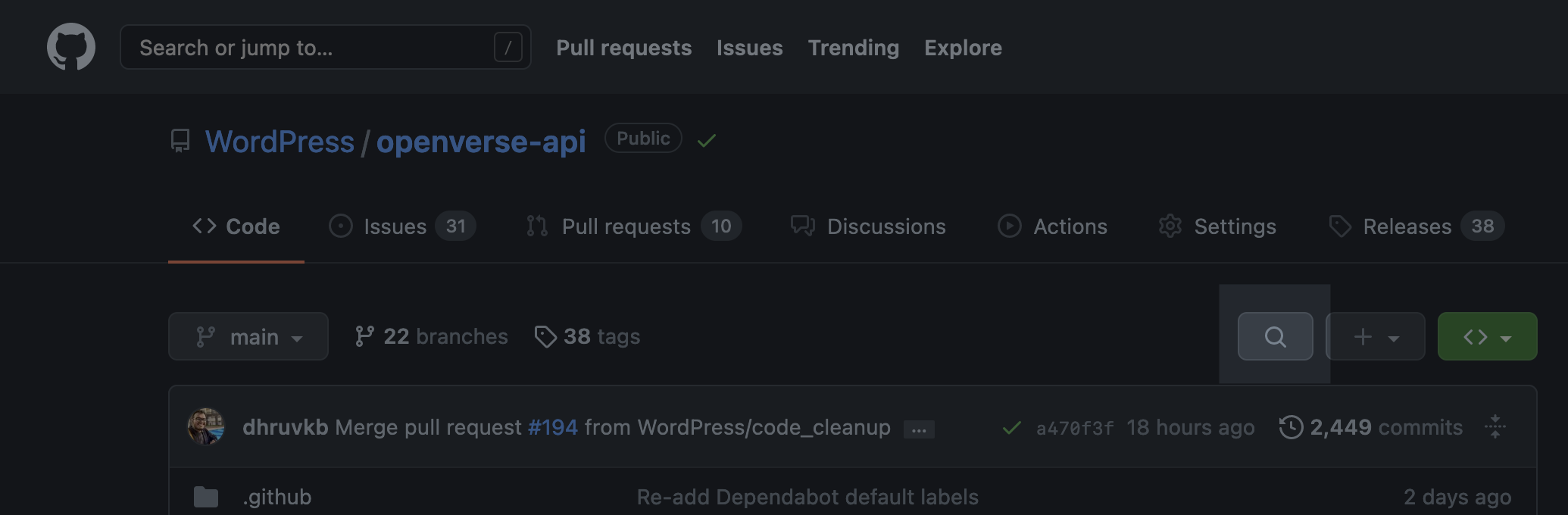Open the Settings gear icon
Screen dimensions: 1568x515
tap(1170, 226)
